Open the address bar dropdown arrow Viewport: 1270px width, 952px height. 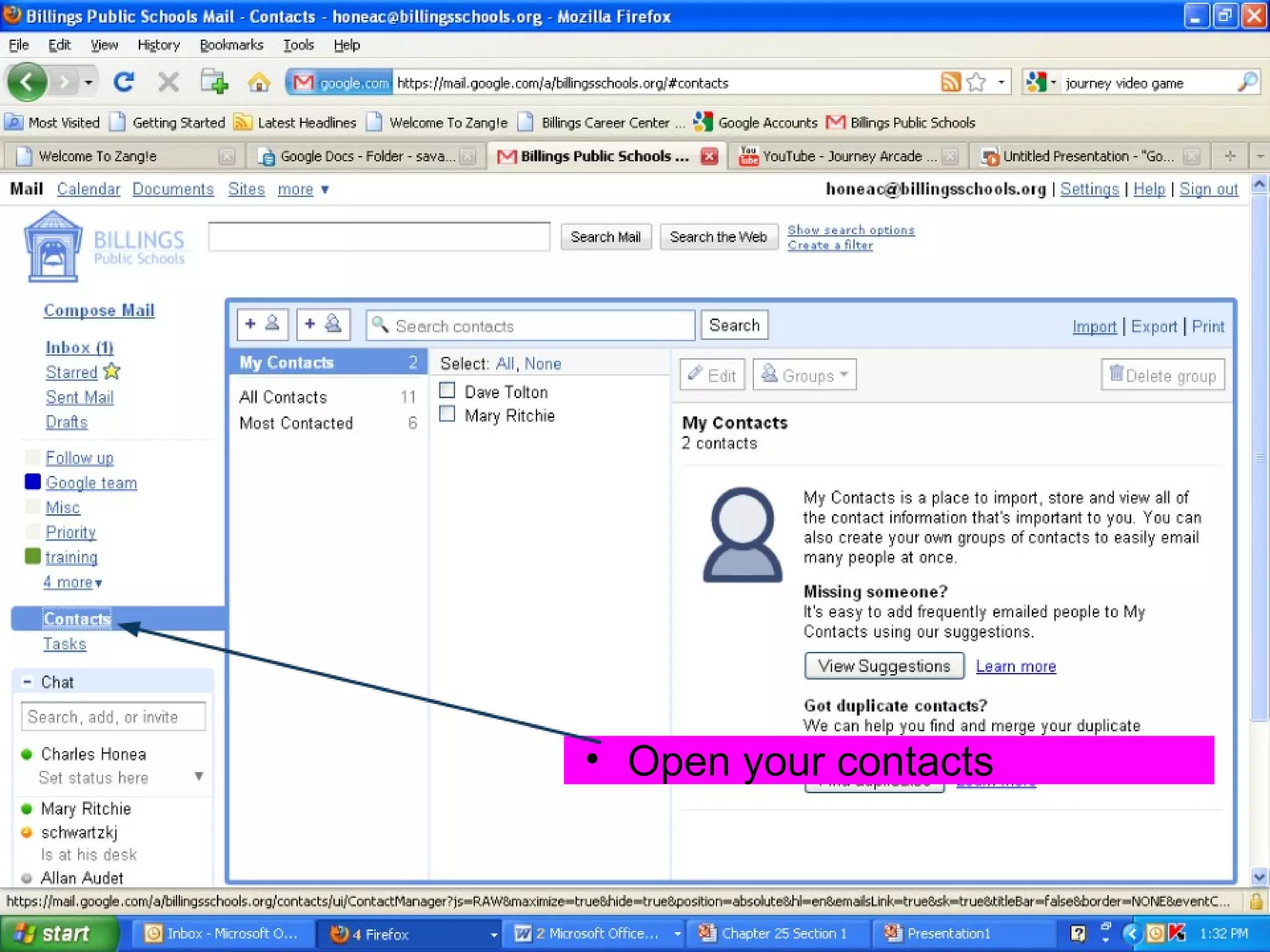(x=1001, y=82)
